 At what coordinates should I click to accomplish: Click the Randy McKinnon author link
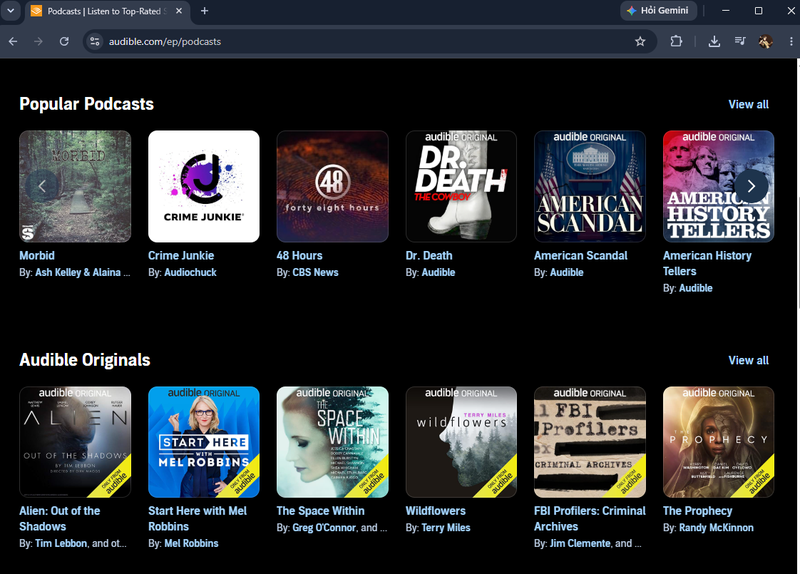[716, 528]
